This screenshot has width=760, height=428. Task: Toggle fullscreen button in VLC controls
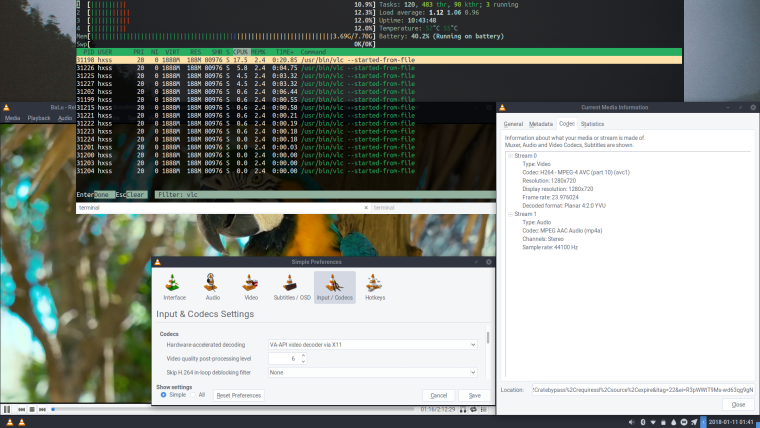(x=463, y=410)
